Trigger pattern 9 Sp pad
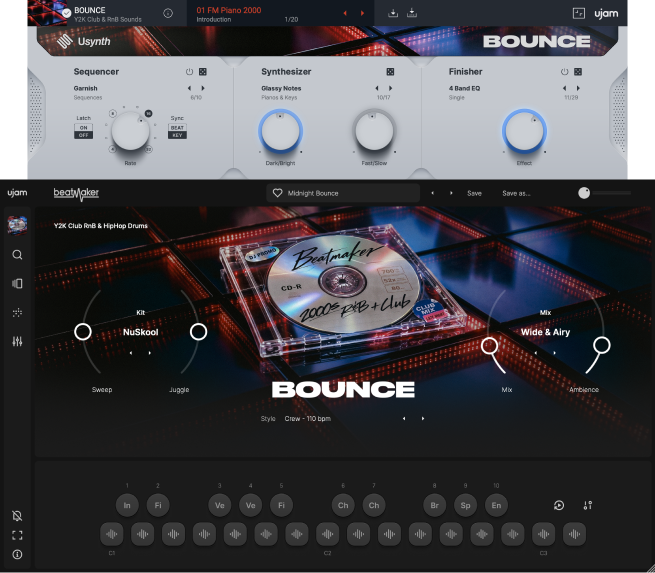This screenshot has width=655, height=573. 465,505
